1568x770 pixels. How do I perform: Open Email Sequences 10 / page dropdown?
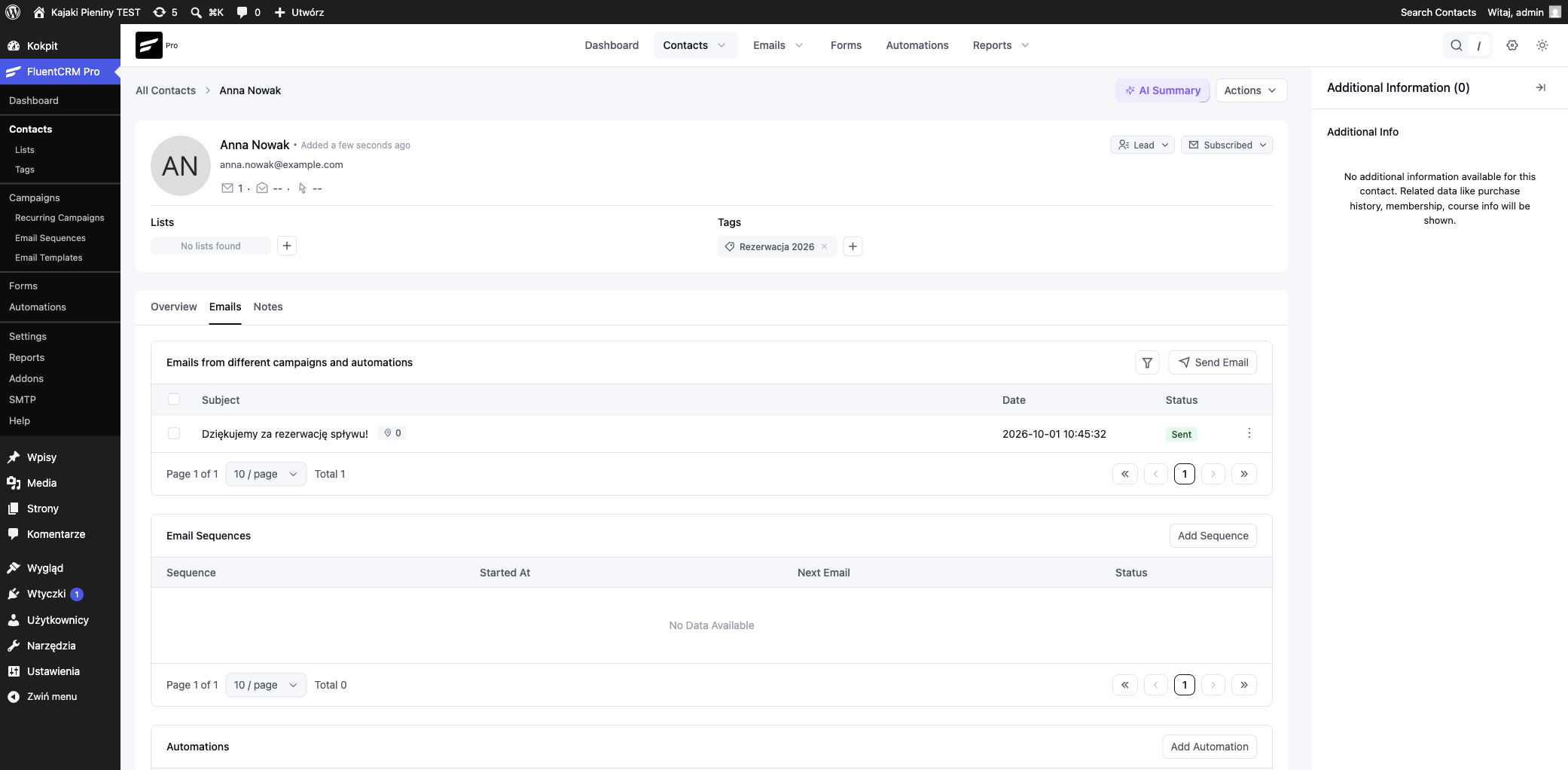[x=266, y=685]
